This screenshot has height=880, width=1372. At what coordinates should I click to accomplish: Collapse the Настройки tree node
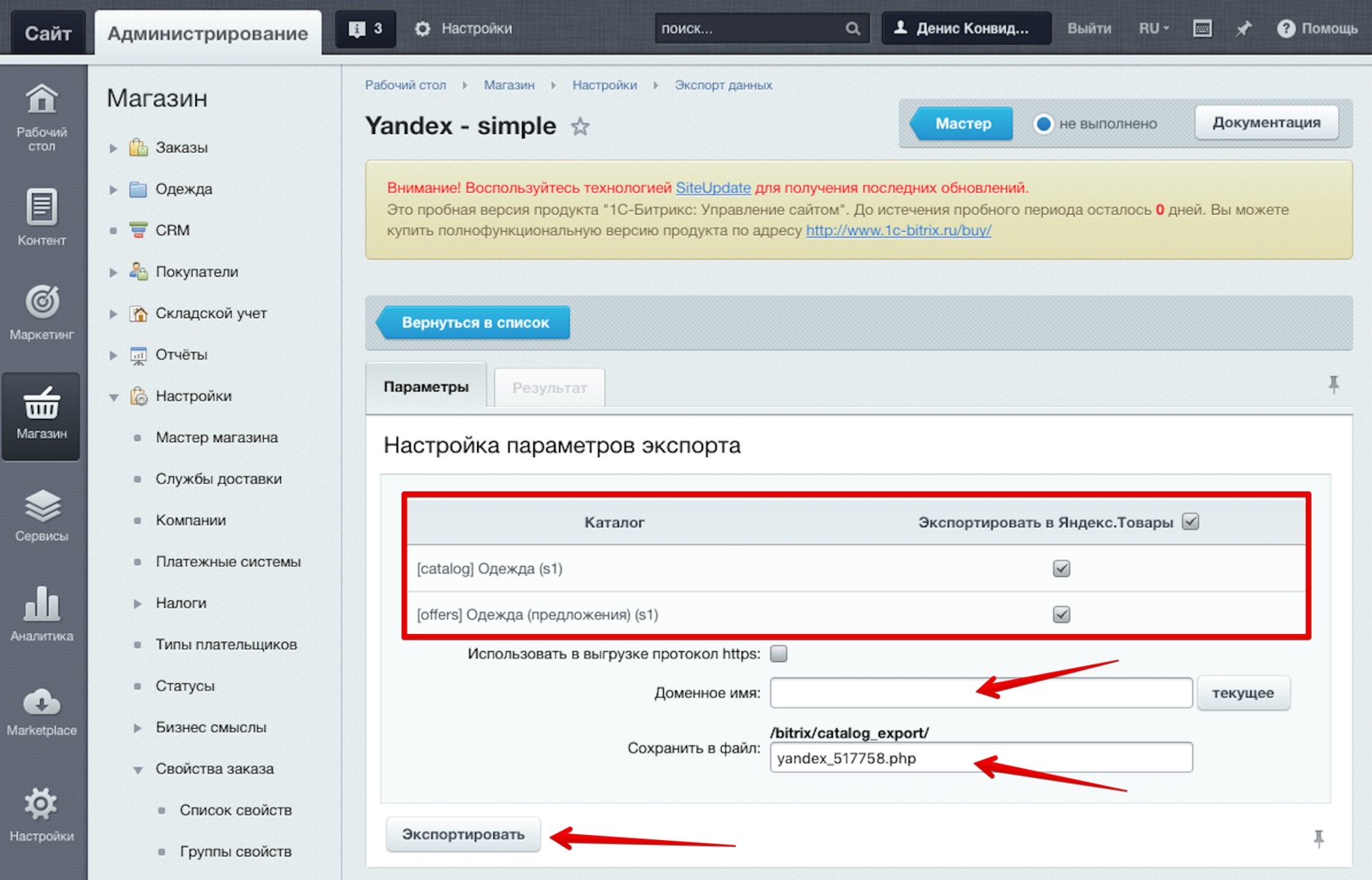[114, 397]
